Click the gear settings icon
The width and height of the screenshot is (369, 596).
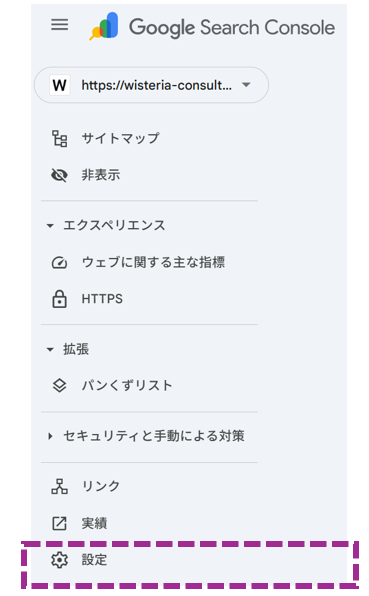coord(59,560)
